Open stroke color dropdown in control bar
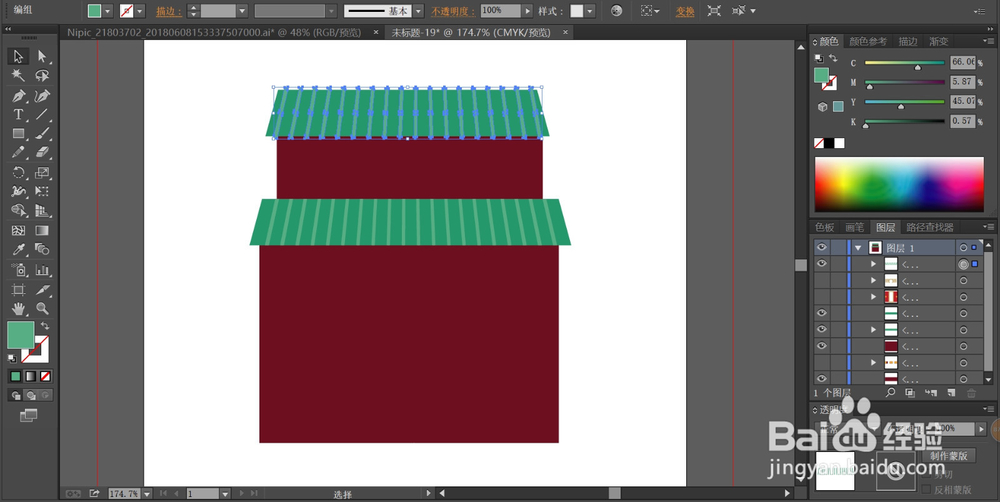Image resolution: width=1000 pixels, height=502 pixels. coord(140,11)
